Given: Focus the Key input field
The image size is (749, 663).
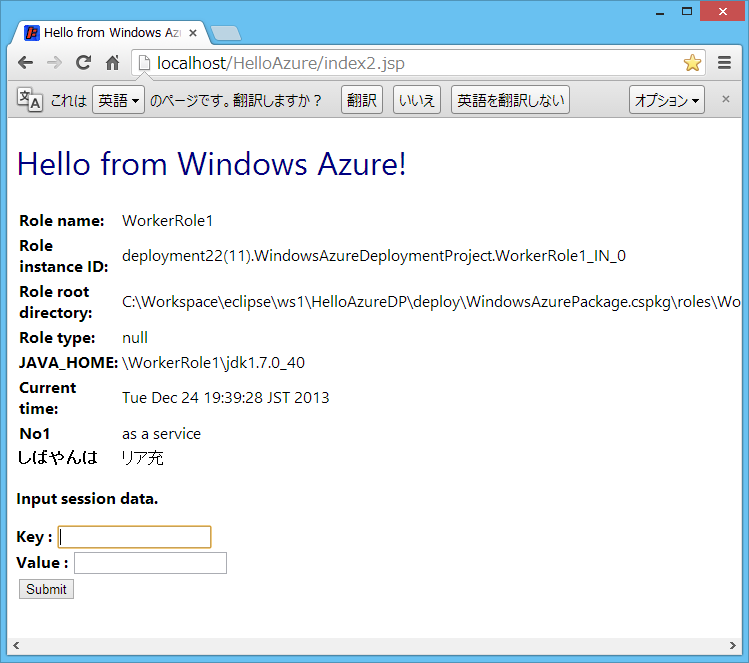Looking at the screenshot, I should tap(134, 537).
